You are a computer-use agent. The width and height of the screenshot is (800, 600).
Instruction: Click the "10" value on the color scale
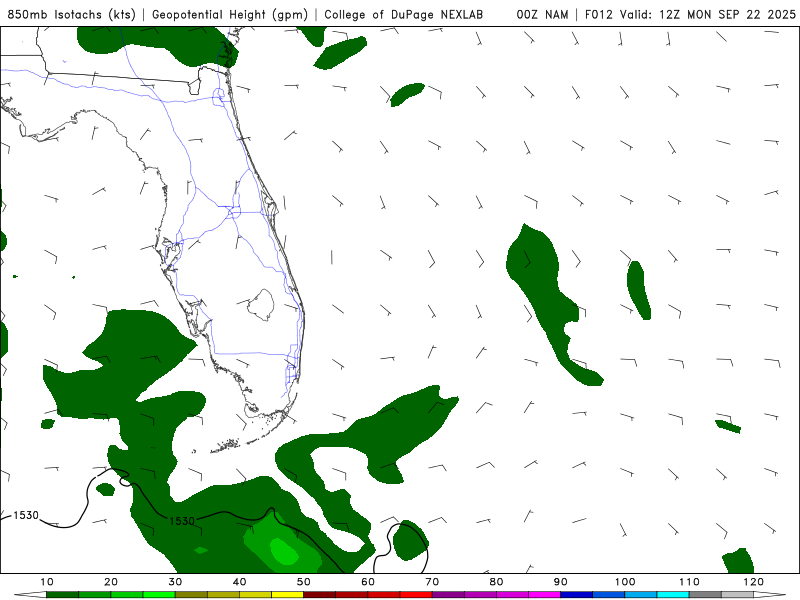pyautogui.click(x=46, y=582)
